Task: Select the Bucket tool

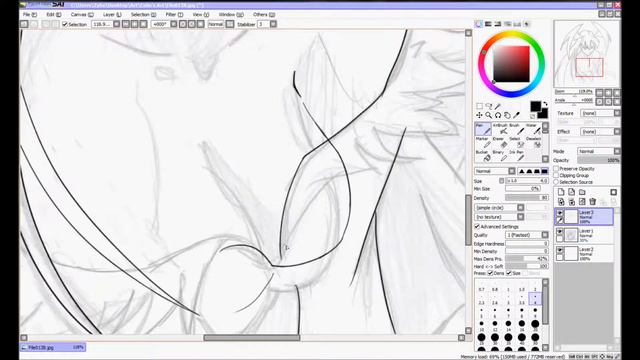Action: click(483, 156)
